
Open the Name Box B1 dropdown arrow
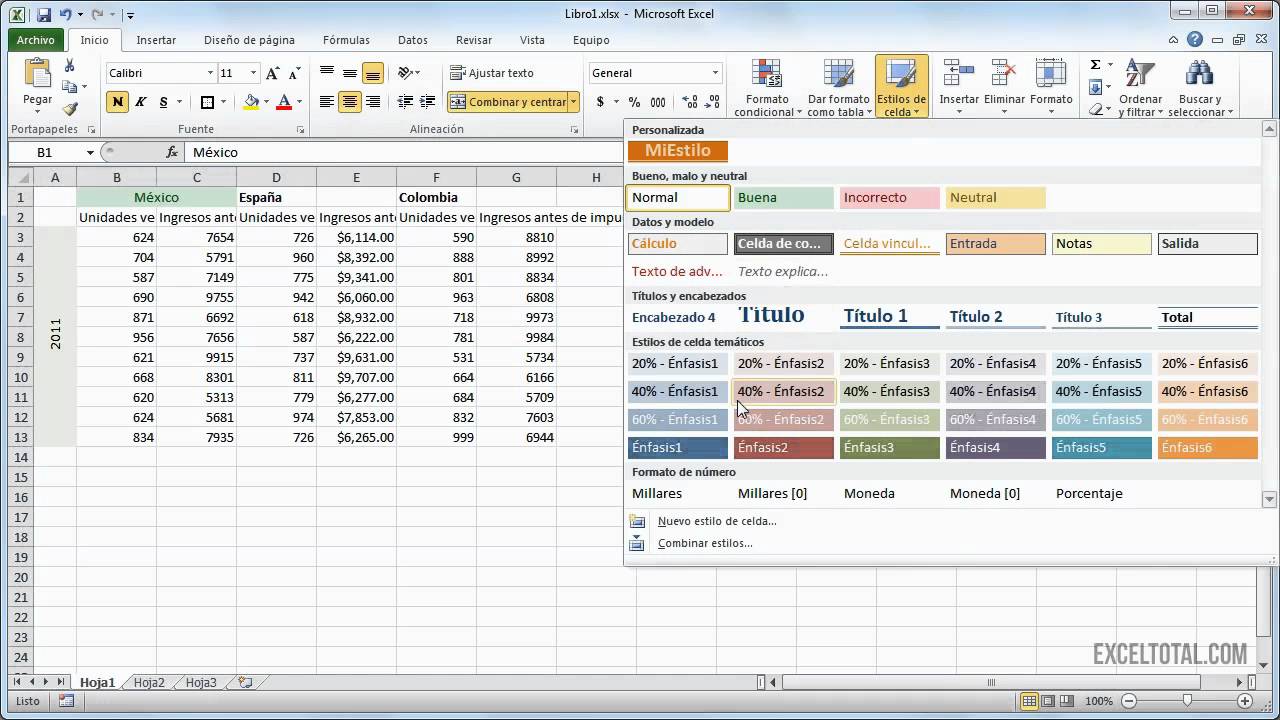90,152
